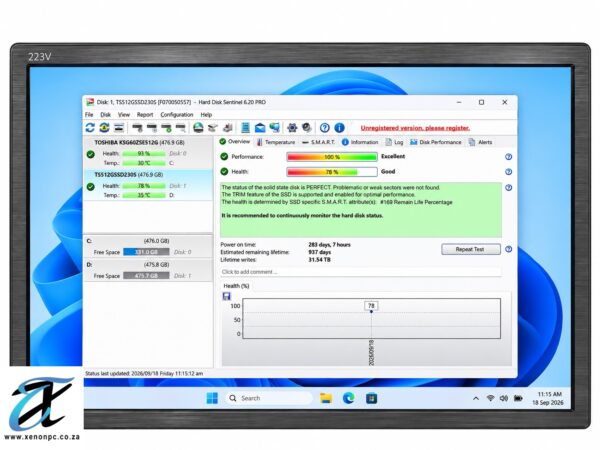Click the Wi-Fi icon in system tray
The height and width of the screenshot is (450, 600).
490,398
